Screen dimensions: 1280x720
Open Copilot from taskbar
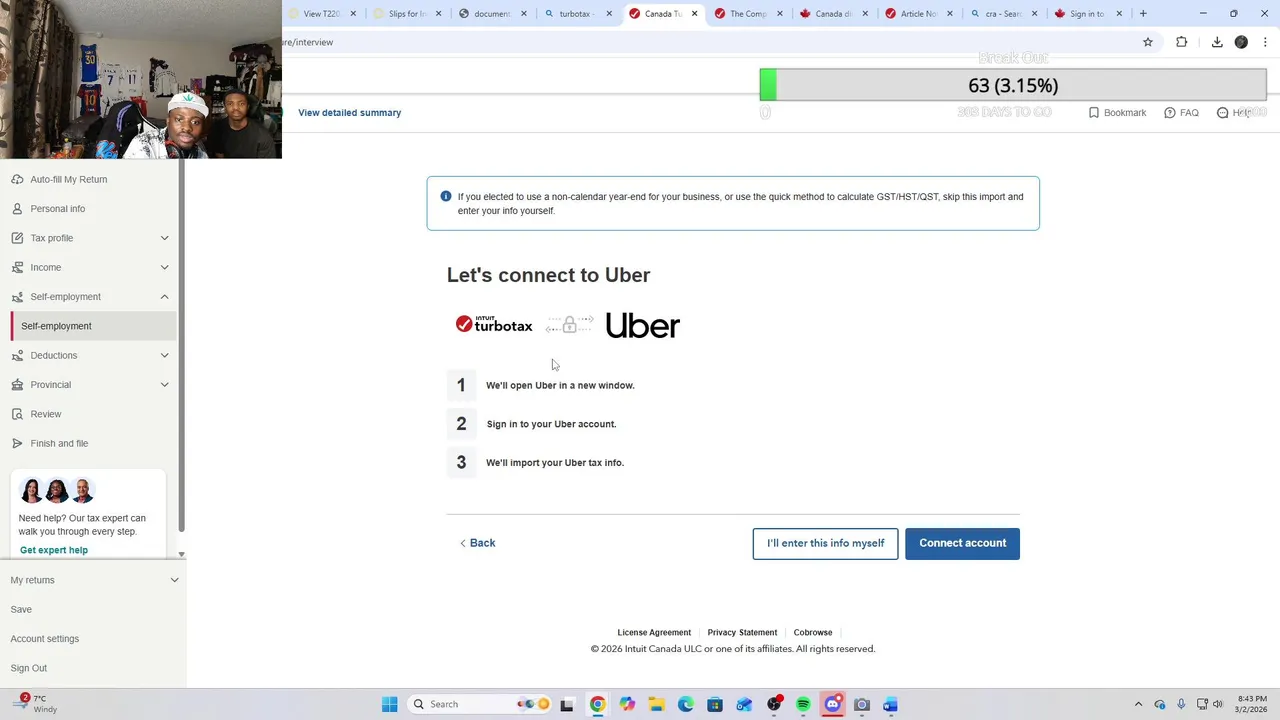pyautogui.click(x=627, y=704)
